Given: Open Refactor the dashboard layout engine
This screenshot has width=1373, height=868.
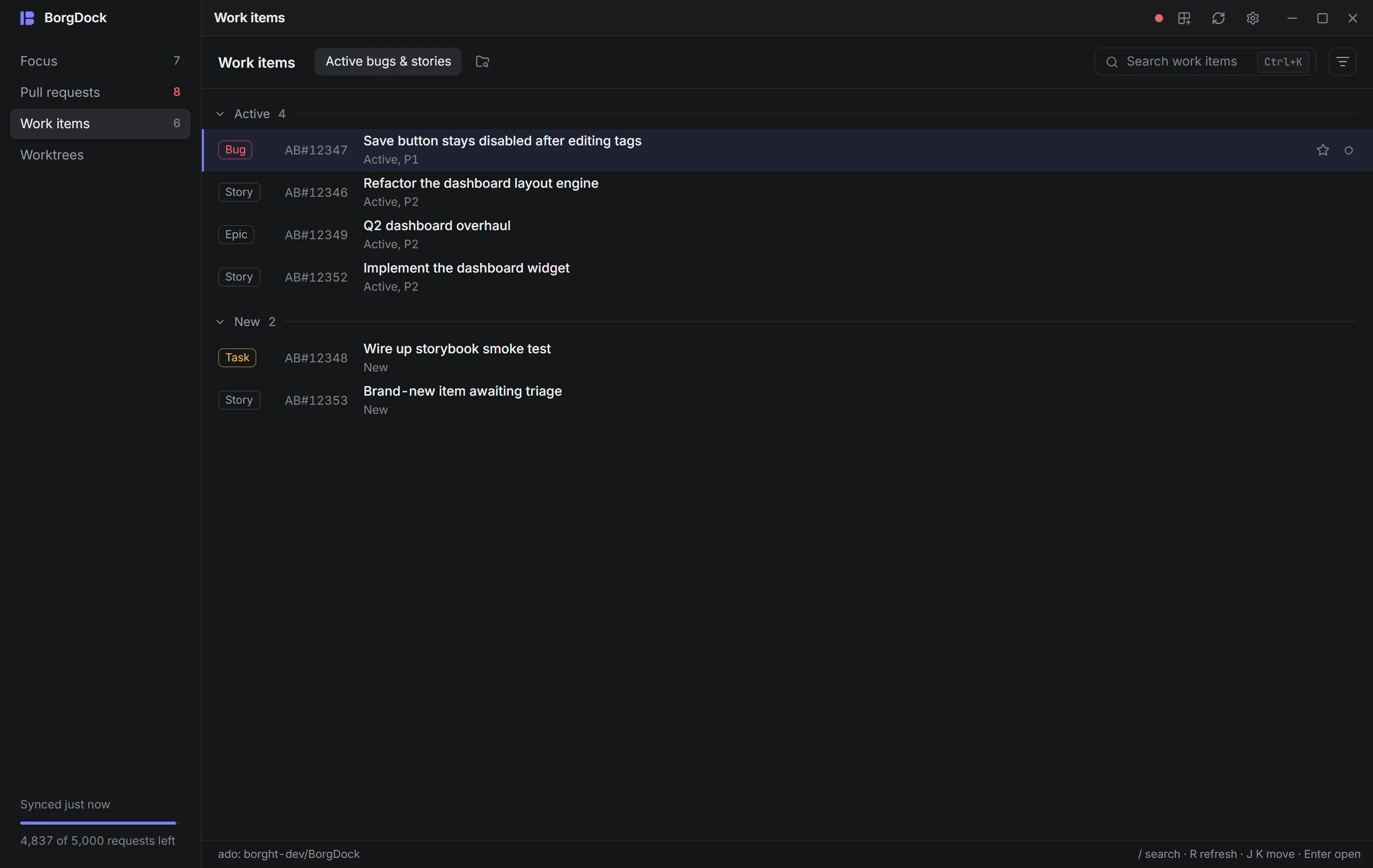Looking at the screenshot, I should tap(787, 192).
